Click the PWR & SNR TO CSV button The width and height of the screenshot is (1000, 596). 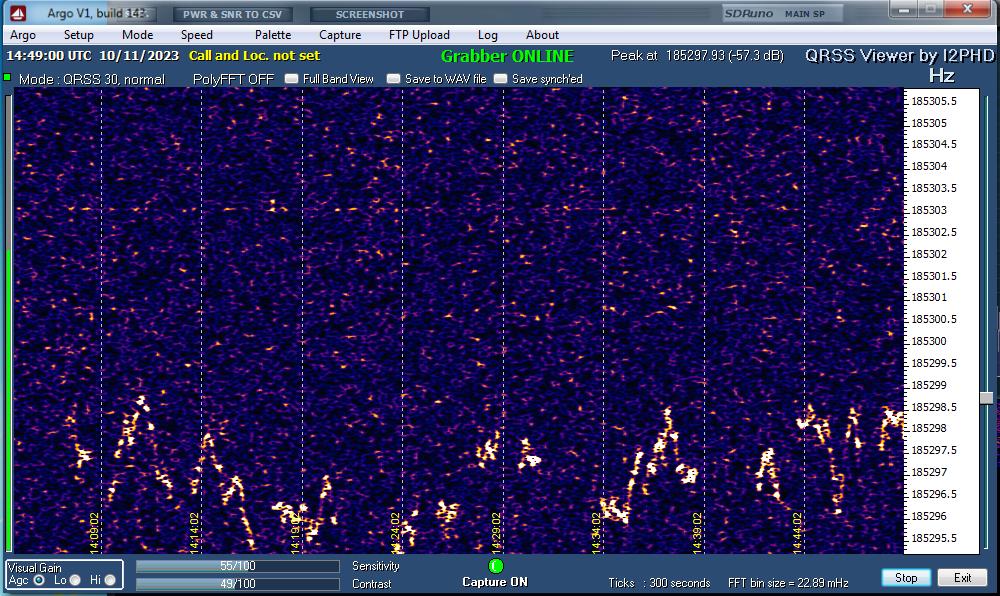tap(232, 14)
